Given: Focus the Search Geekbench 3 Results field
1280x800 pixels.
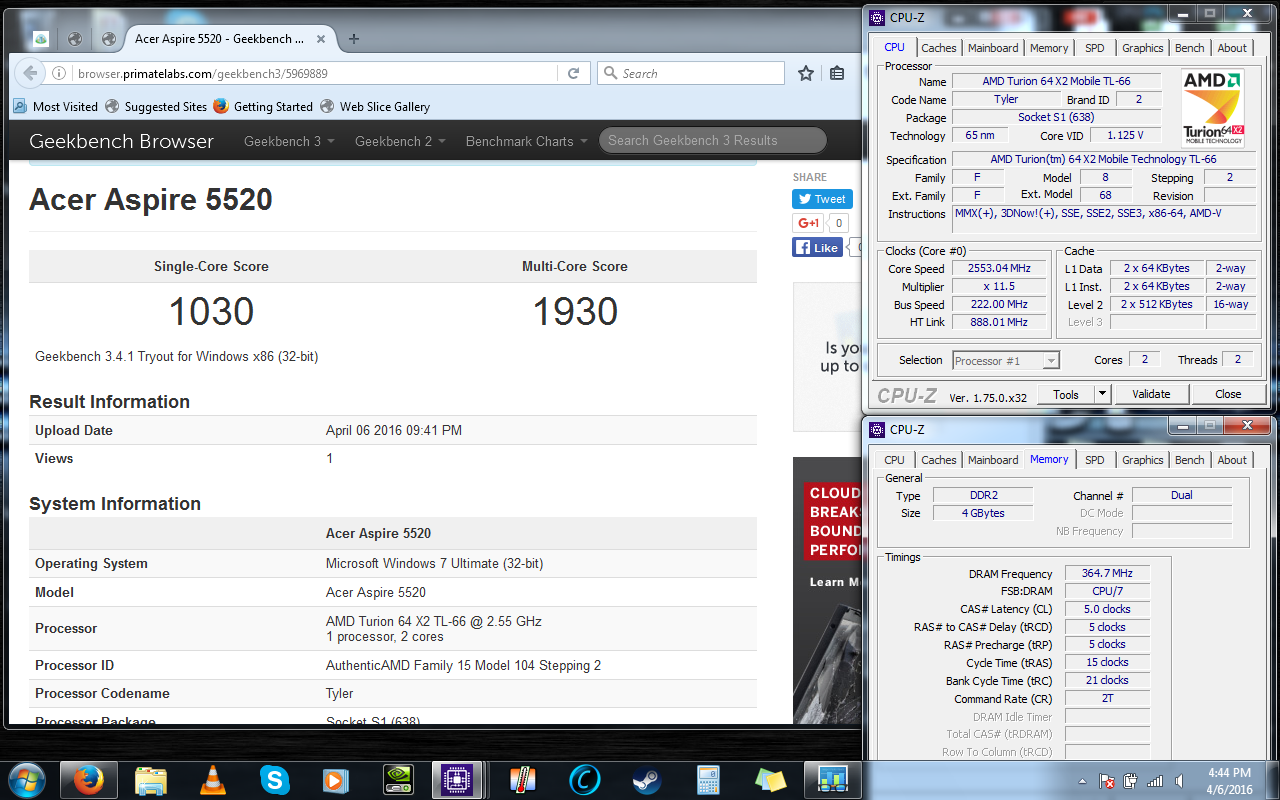Looking at the screenshot, I should 713,141.
